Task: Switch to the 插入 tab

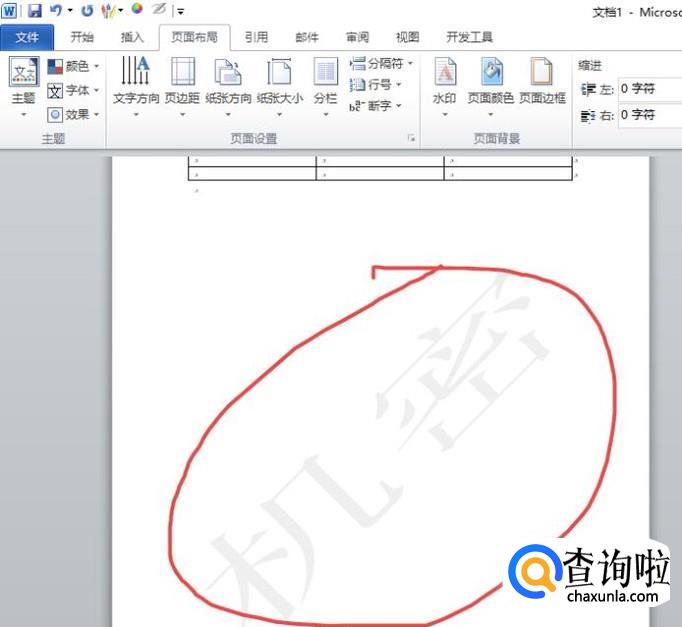Action: tap(132, 37)
